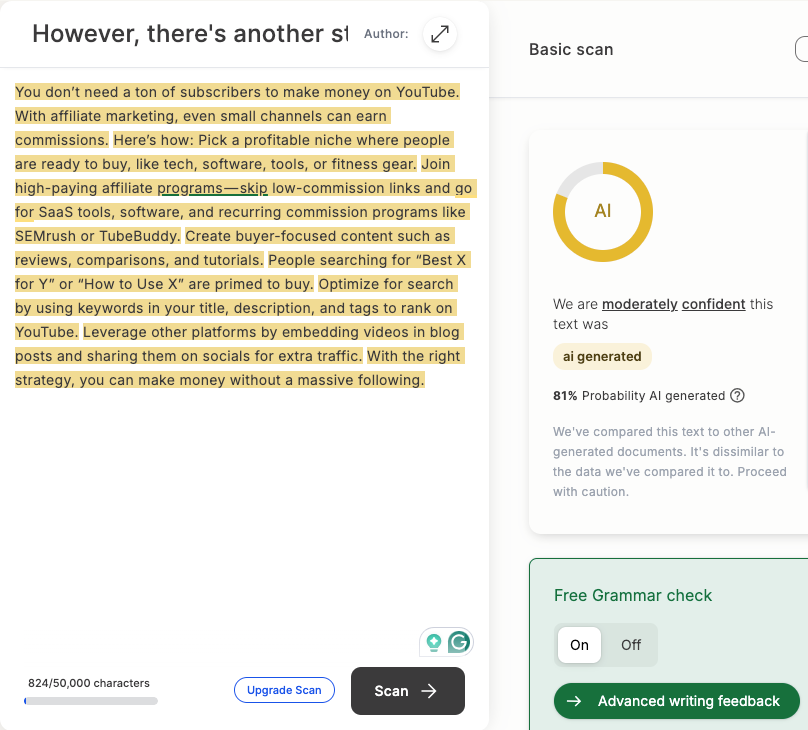
Task: Click the underlined 'programs—skip' grammar suggestion
Action: click(212, 188)
